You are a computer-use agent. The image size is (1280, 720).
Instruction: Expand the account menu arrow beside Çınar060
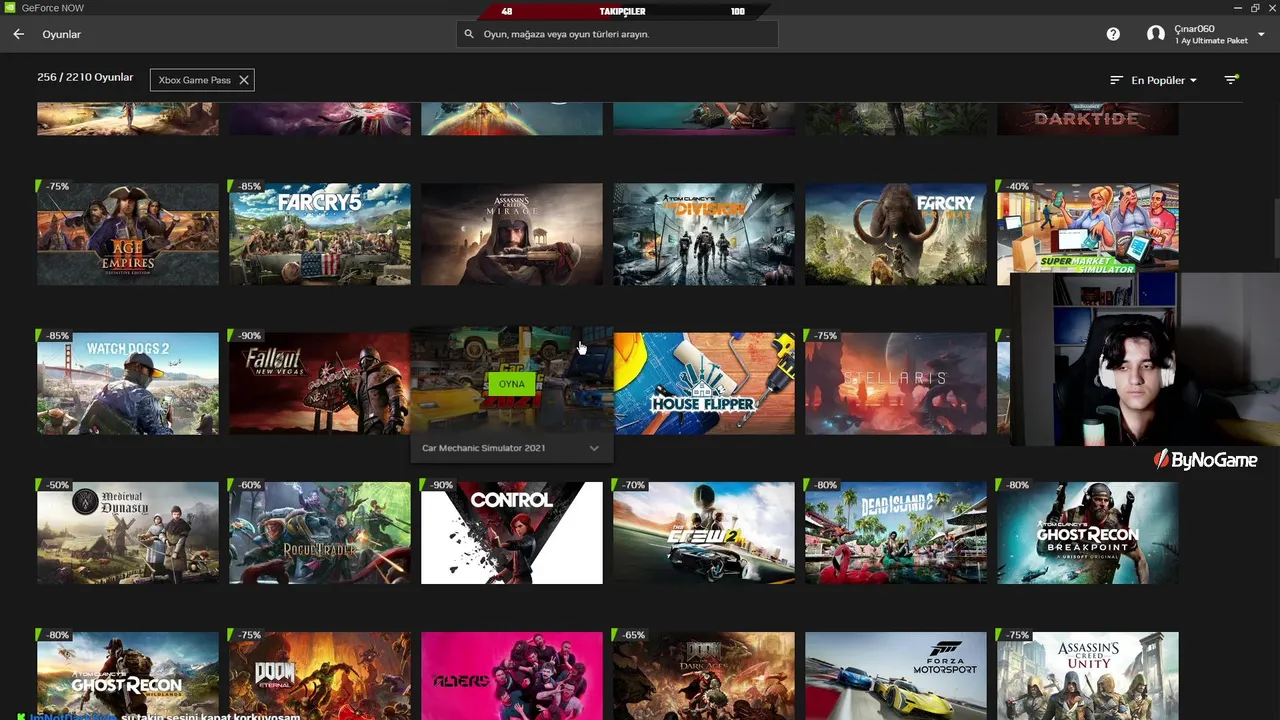coord(1260,34)
